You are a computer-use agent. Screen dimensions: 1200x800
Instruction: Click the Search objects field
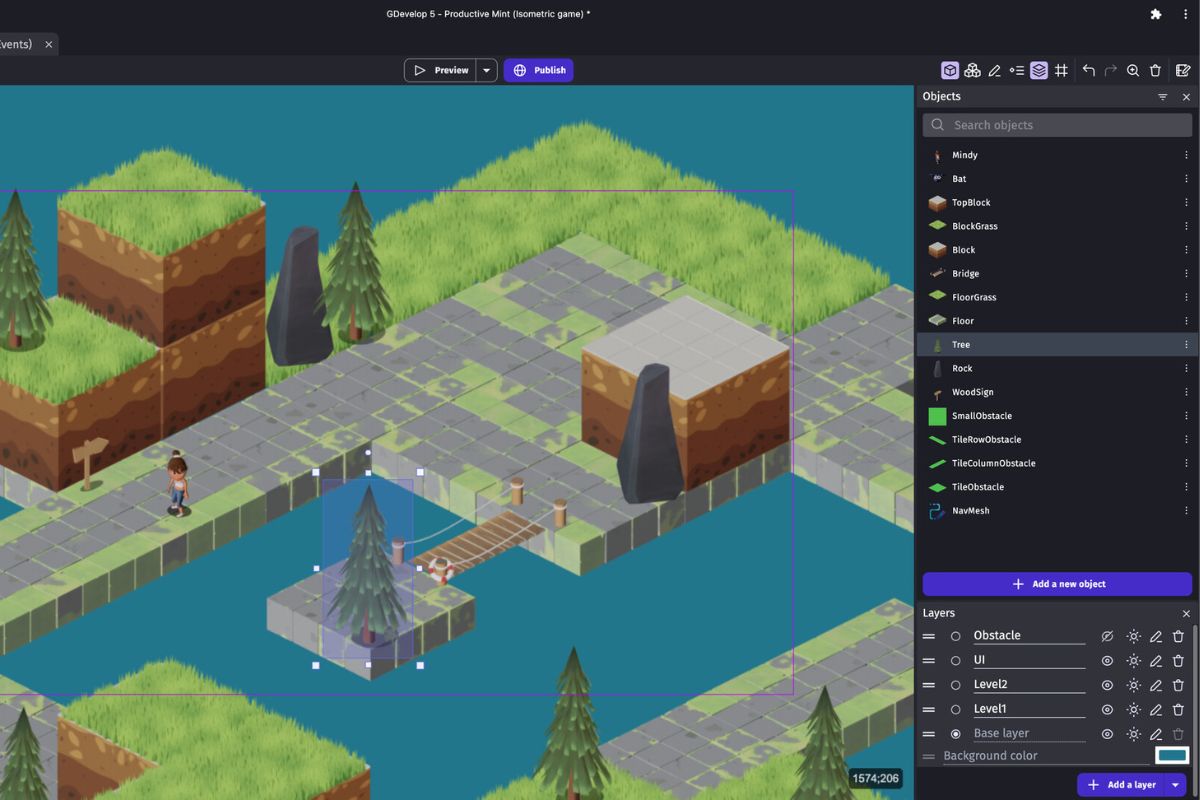pyautogui.click(x=1057, y=125)
